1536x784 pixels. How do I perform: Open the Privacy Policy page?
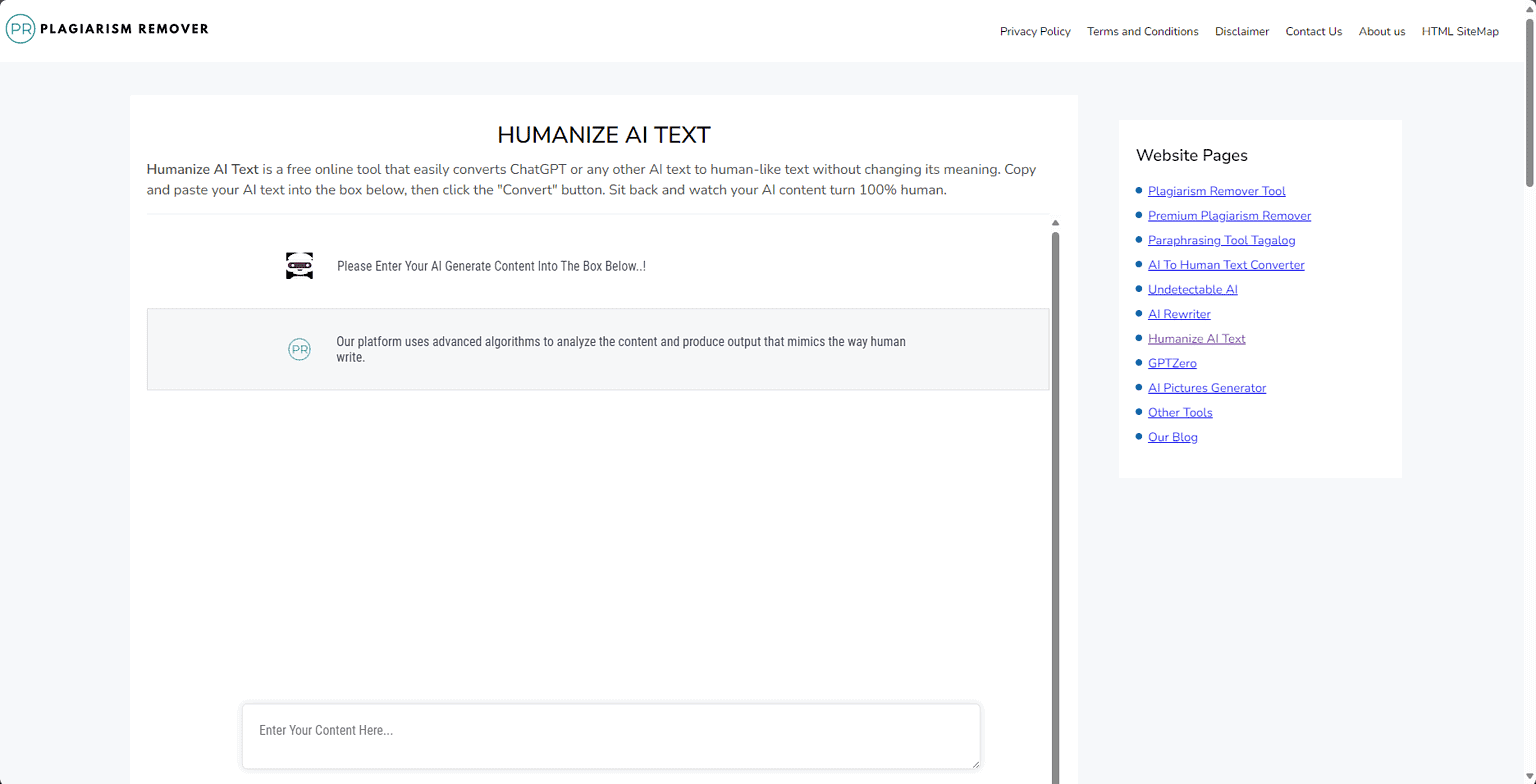pos(1035,31)
